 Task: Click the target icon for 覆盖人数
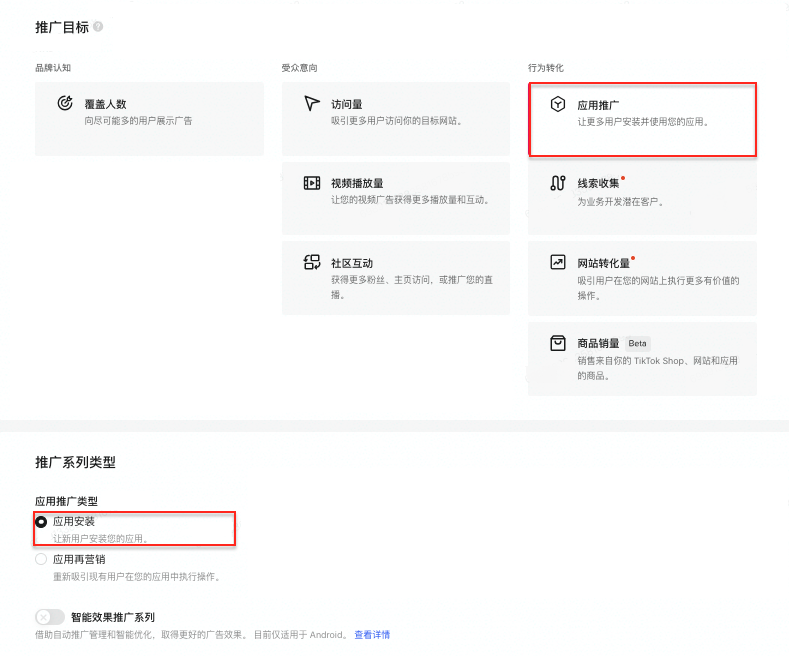coord(65,103)
